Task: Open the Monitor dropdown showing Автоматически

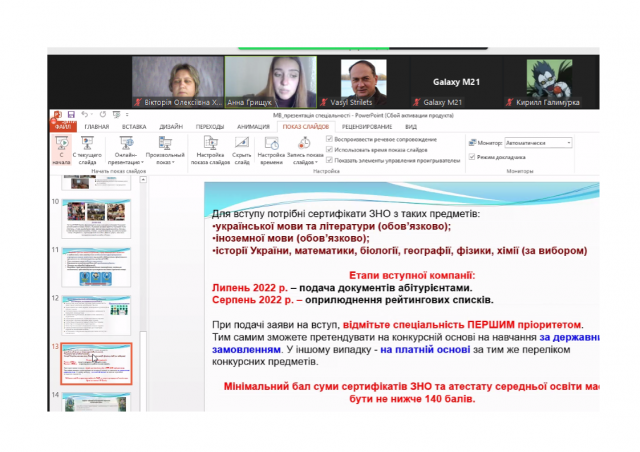Action: point(538,143)
